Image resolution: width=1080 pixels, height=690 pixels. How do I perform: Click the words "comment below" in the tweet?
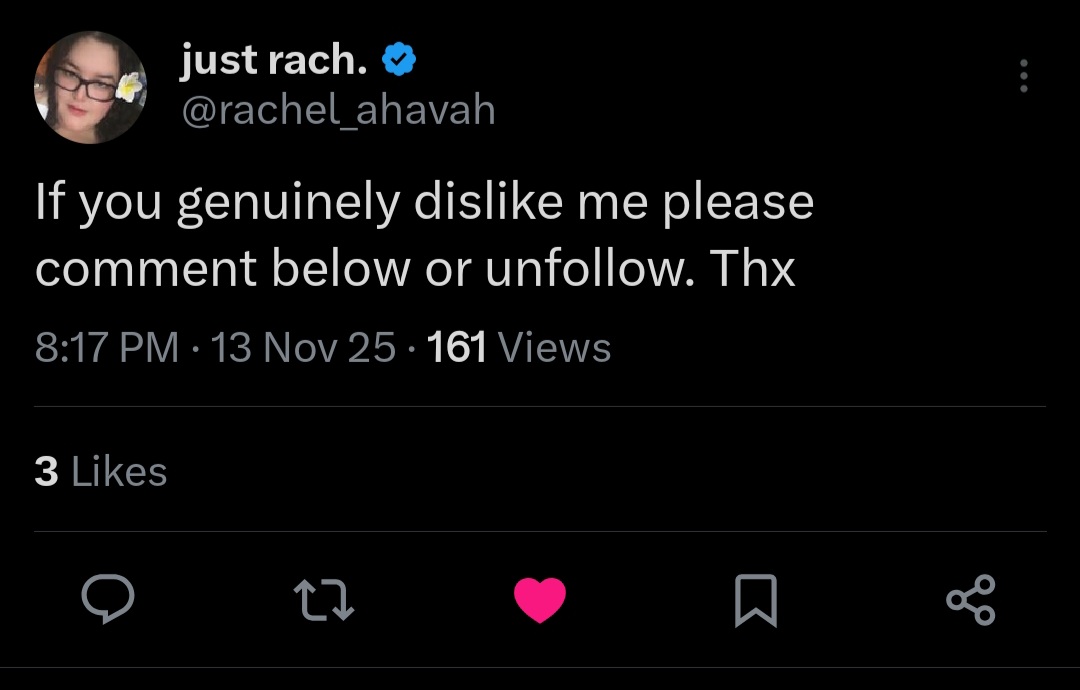pyautogui.click(x=222, y=270)
